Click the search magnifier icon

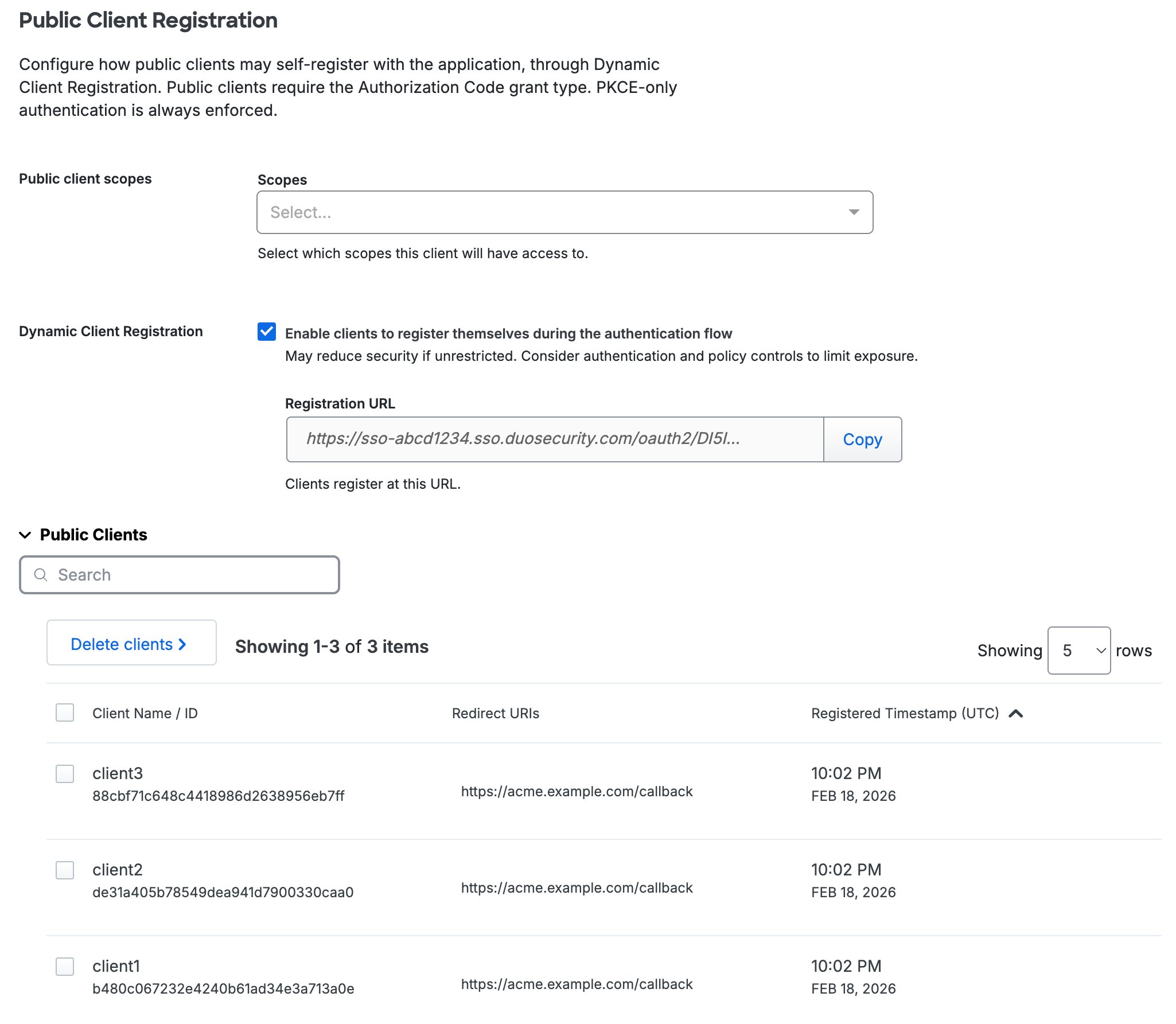(x=40, y=574)
